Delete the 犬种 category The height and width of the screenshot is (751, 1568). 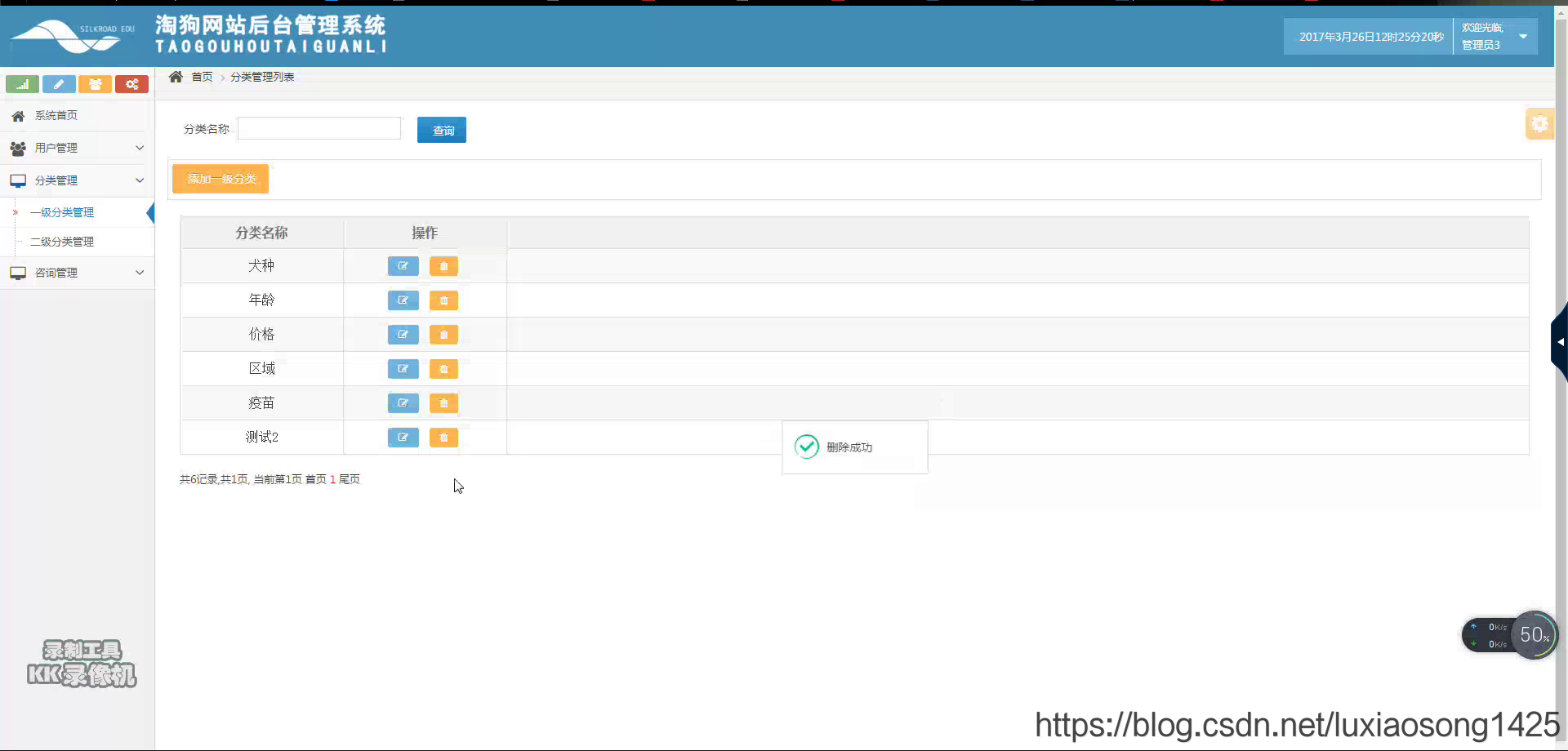pos(443,266)
